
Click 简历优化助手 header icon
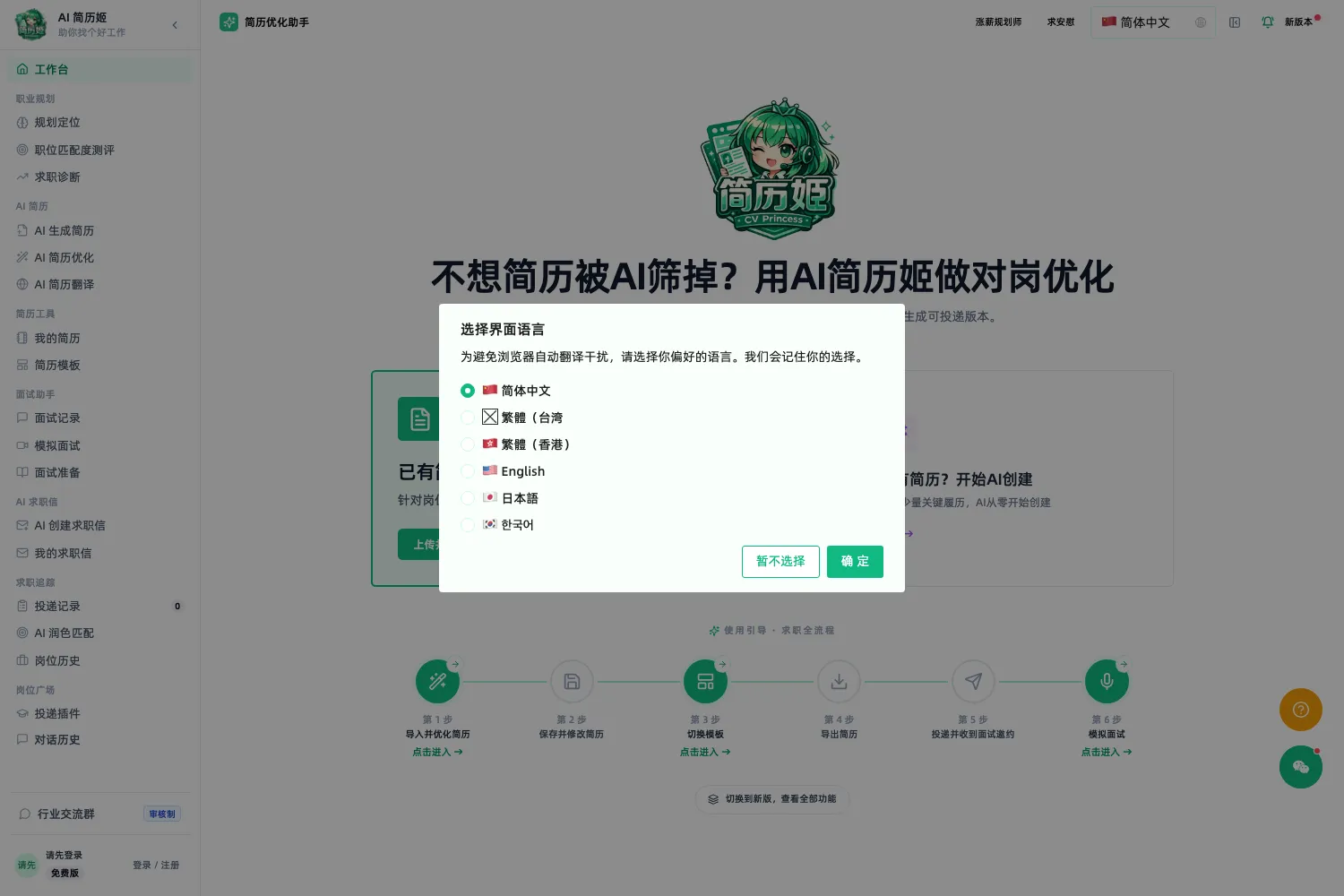click(x=228, y=22)
